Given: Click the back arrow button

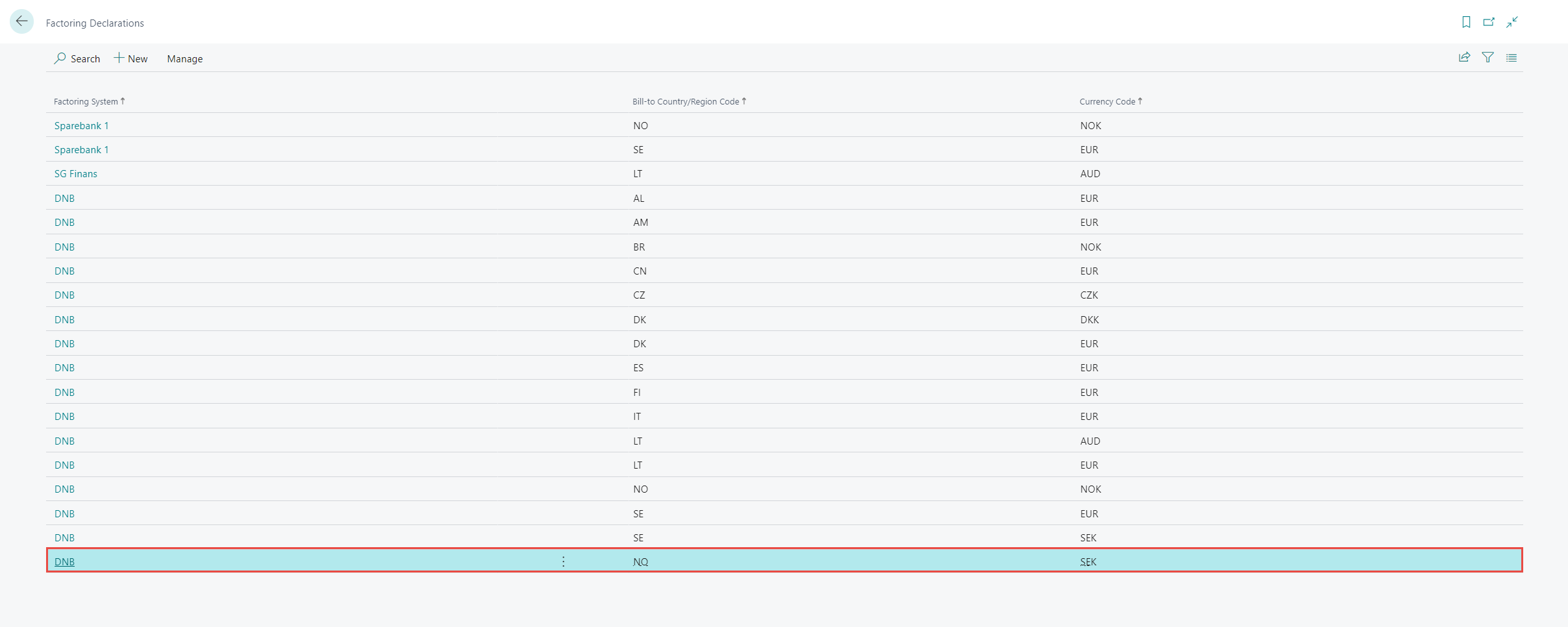Looking at the screenshot, I should (x=21, y=21).
